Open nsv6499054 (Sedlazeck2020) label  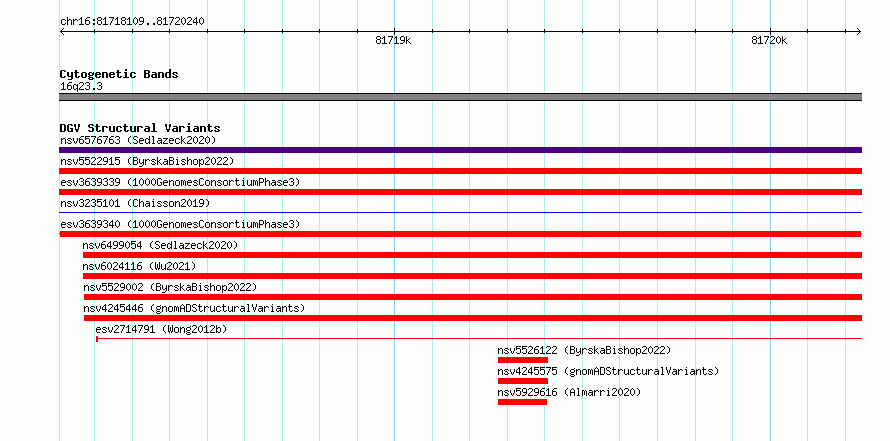(160, 245)
